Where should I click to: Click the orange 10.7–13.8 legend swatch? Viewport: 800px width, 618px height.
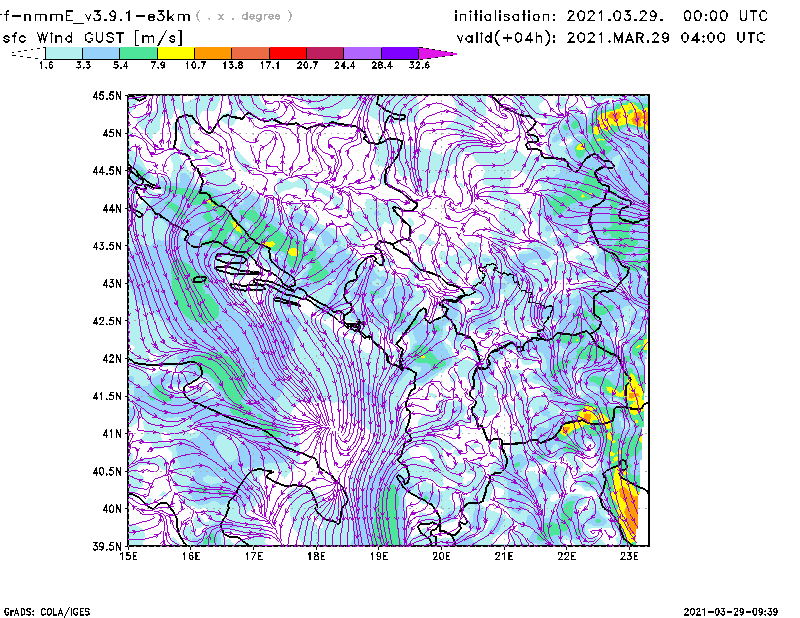[213, 53]
